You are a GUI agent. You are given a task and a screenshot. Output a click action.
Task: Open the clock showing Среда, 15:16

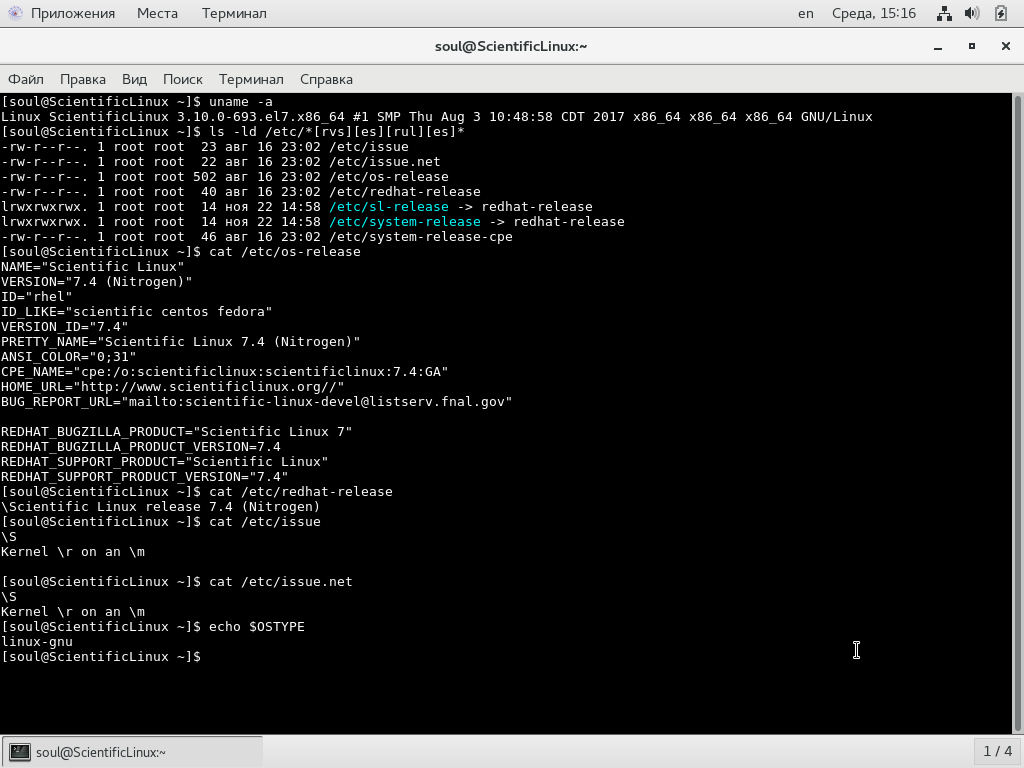(x=874, y=13)
